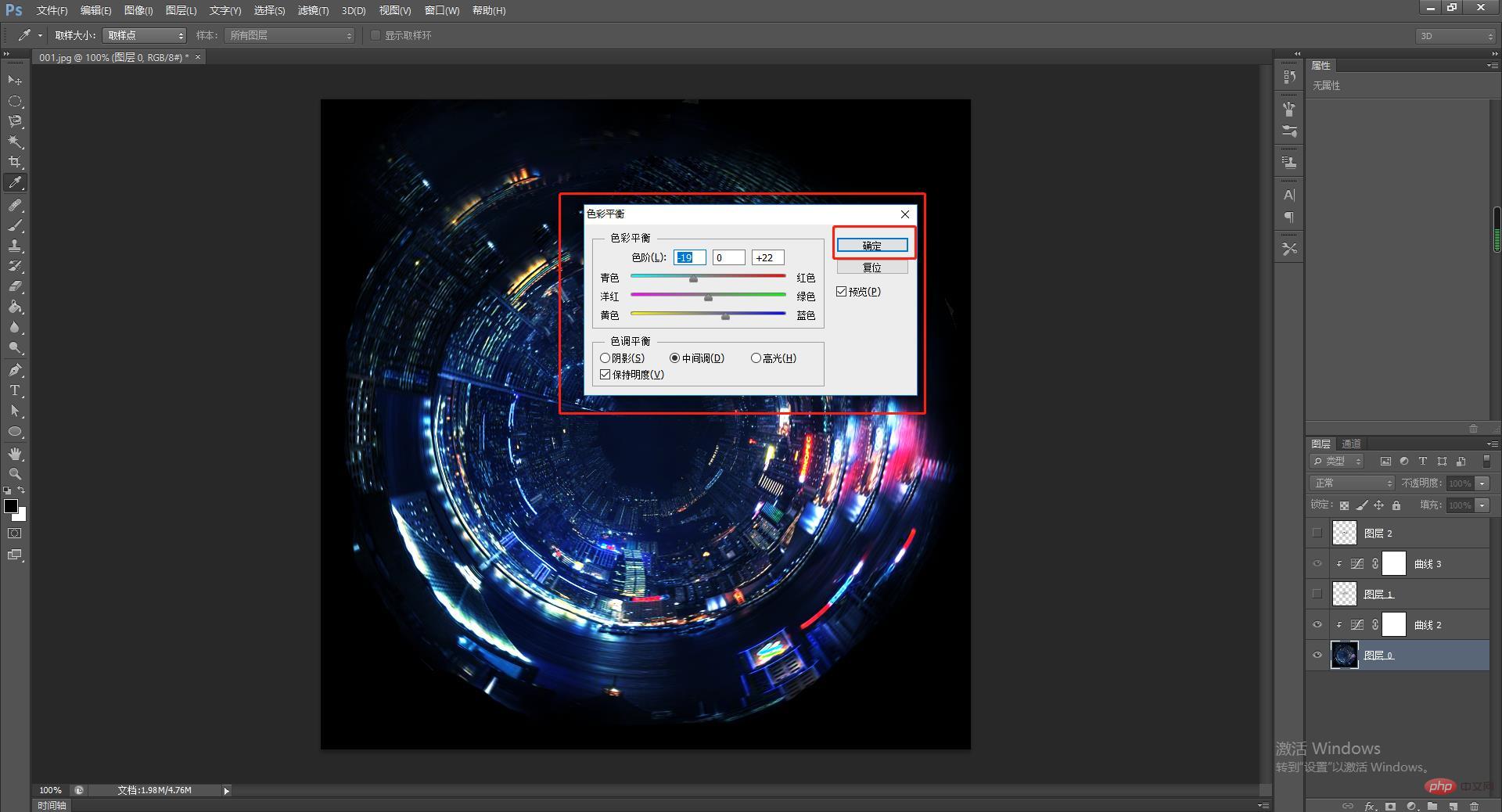
Task: Open the Character panel icon
Action: pyautogui.click(x=1289, y=195)
